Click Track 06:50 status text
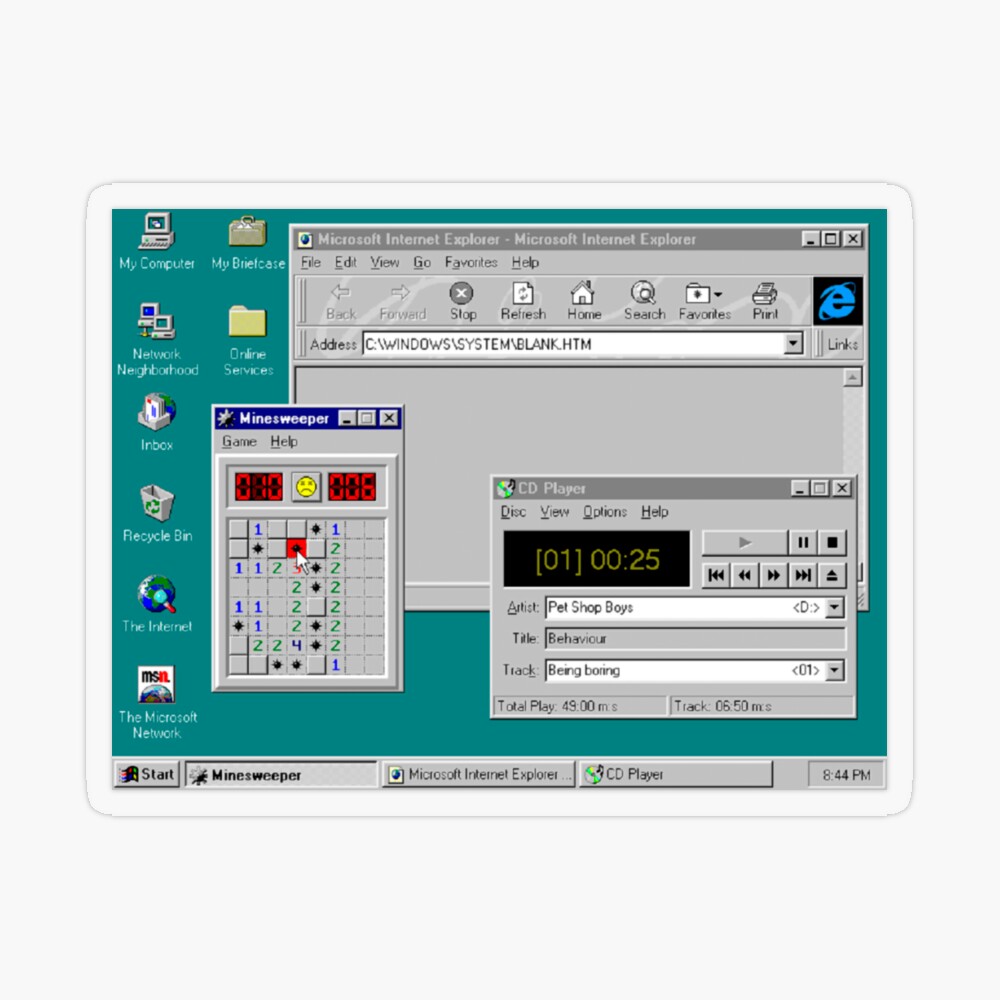The height and width of the screenshot is (1000, 1000). [723, 706]
